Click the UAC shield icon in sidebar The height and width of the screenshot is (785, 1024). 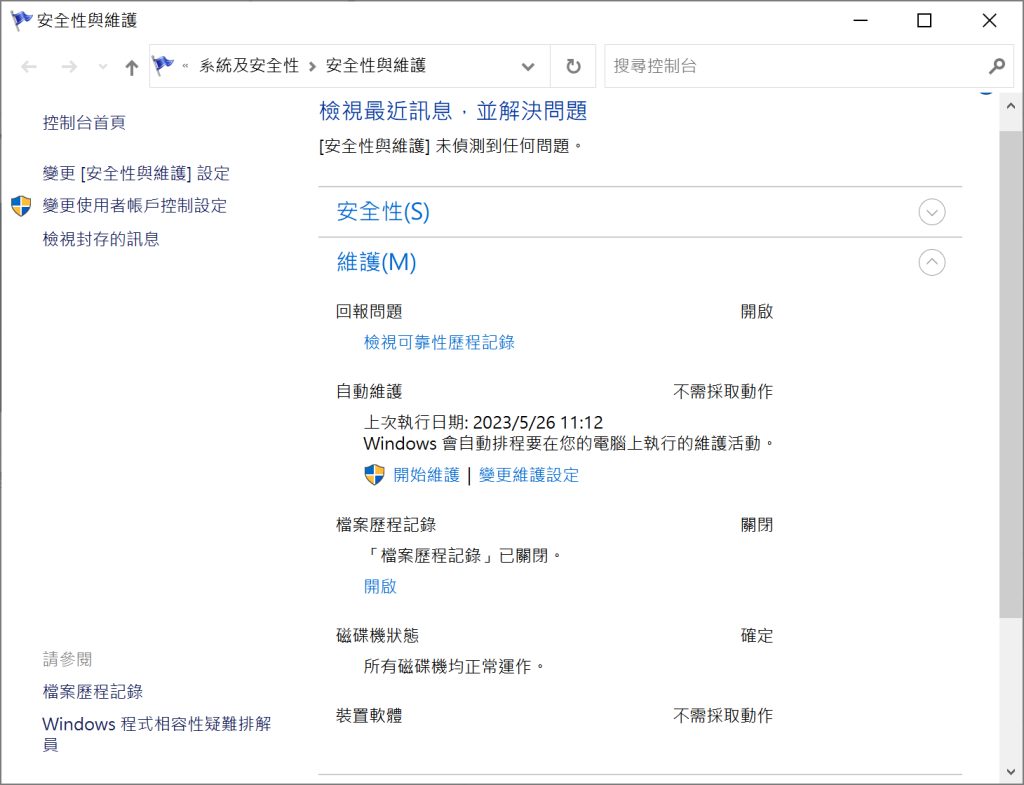(21, 206)
